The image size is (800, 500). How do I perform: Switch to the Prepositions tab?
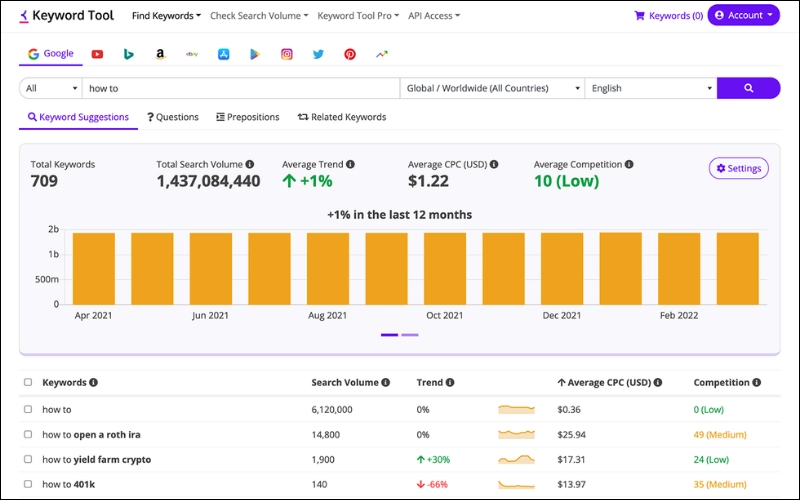pos(248,117)
